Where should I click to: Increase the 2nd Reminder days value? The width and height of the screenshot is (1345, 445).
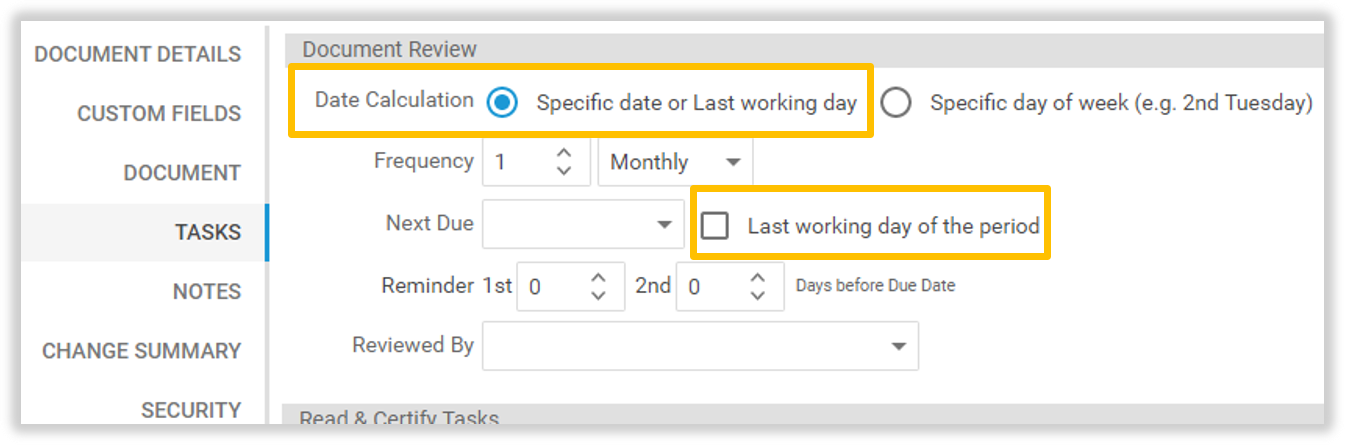click(758, 277)
